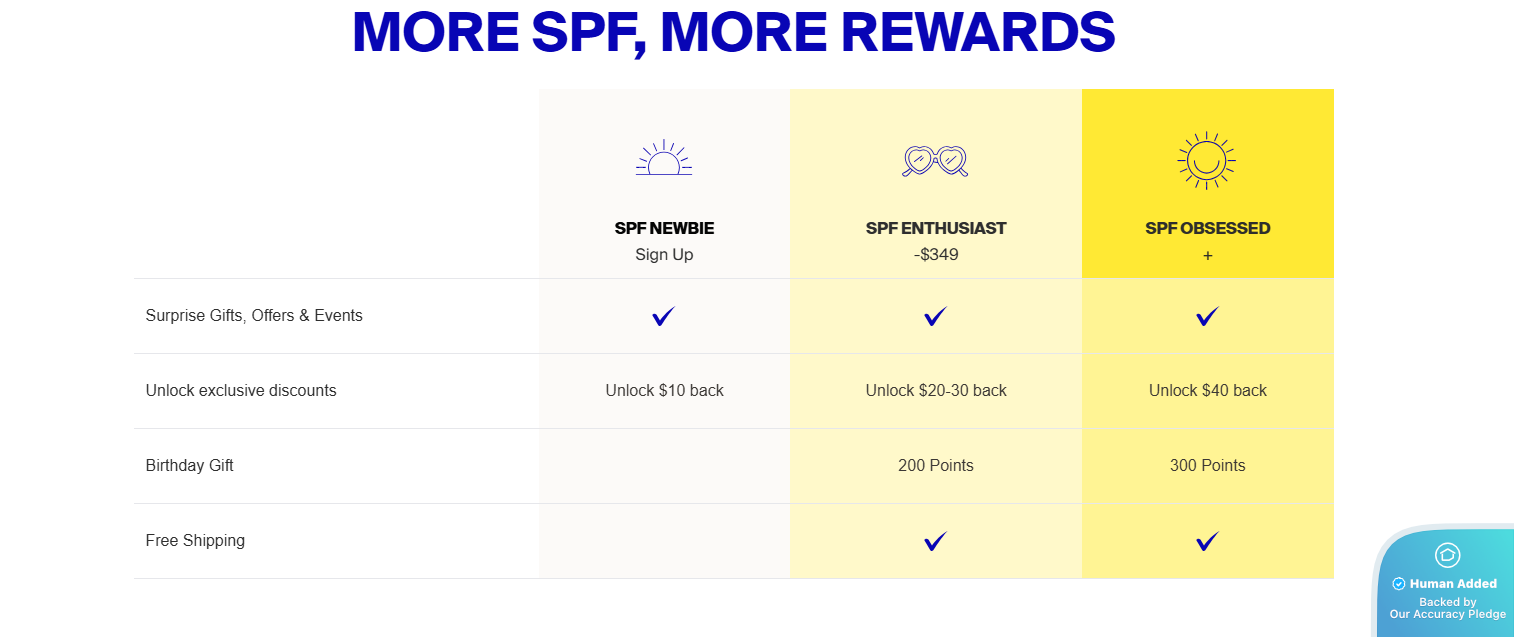The image size is (1514, 637).
Task: Select the SPF OBSESSED tier heading
Action: coord(1208,228)
